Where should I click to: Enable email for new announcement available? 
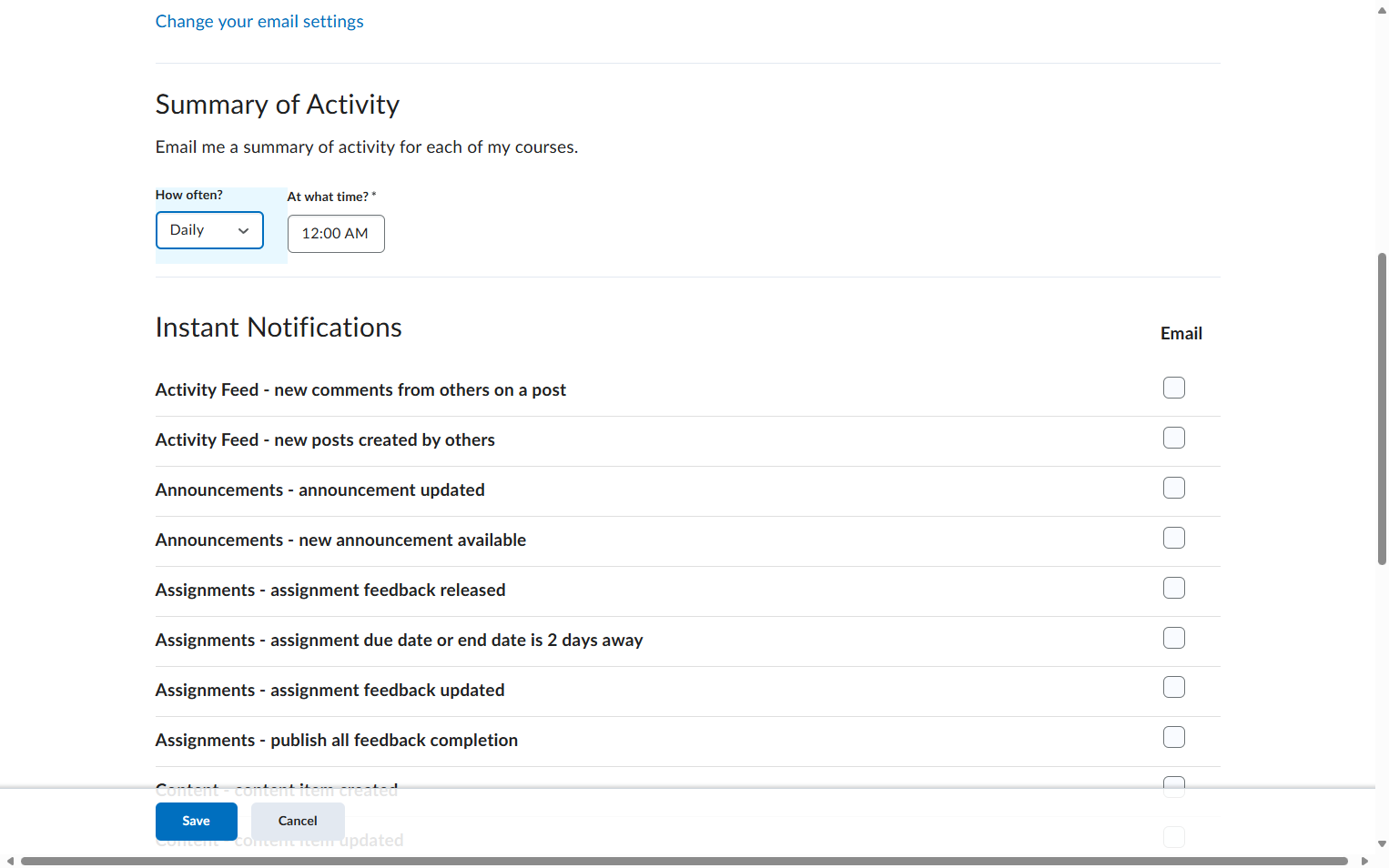1174,538
